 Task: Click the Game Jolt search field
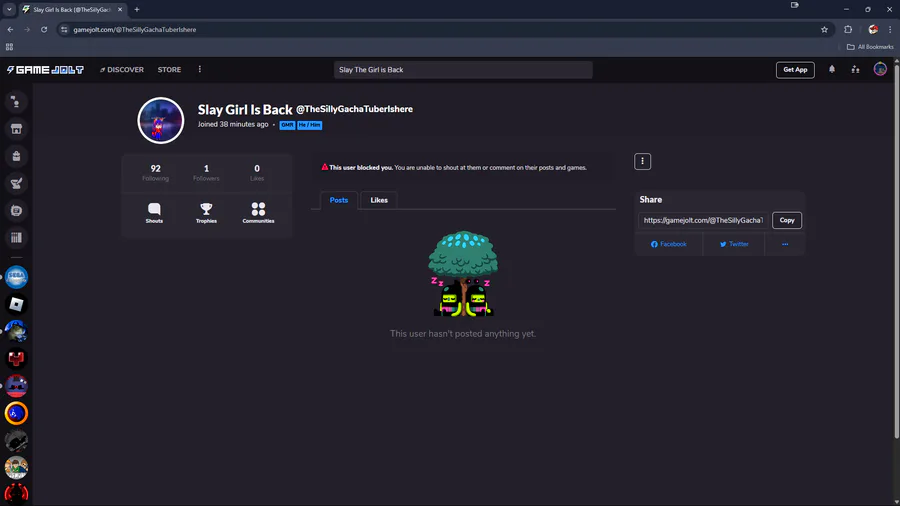[463, 69]
